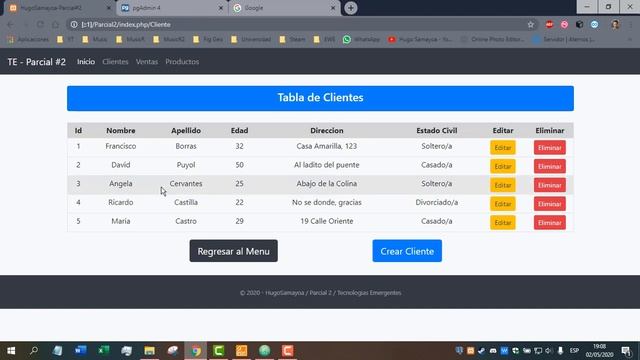Reload the page with the refresh icon

(40, 24)
